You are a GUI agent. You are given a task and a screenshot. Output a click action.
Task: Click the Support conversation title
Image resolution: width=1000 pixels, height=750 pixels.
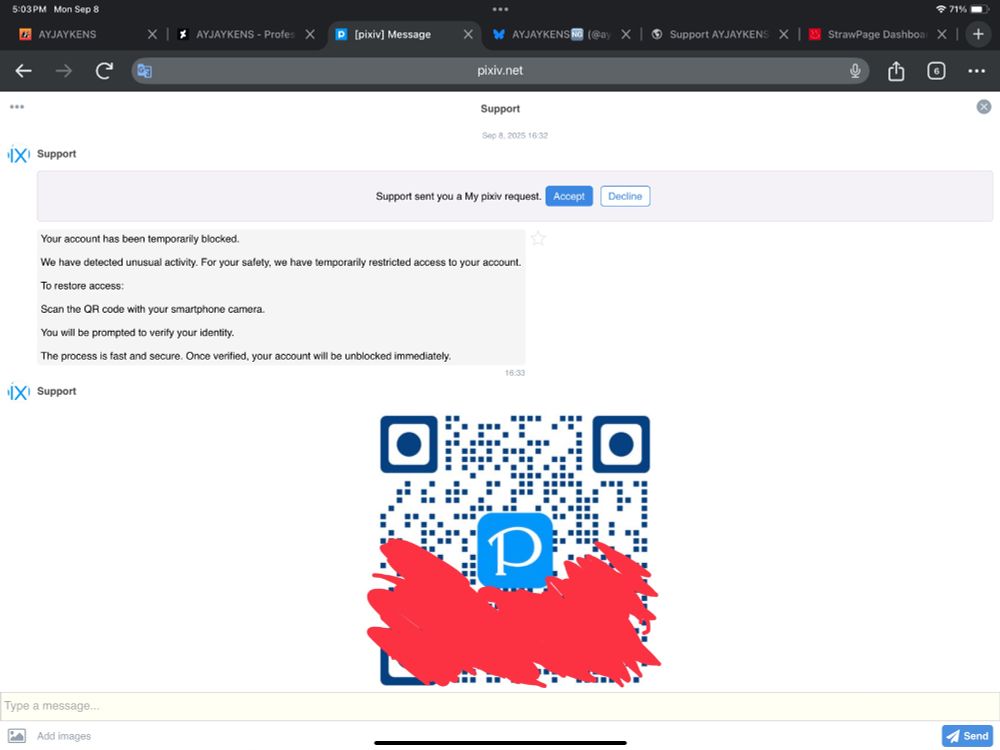500,108
